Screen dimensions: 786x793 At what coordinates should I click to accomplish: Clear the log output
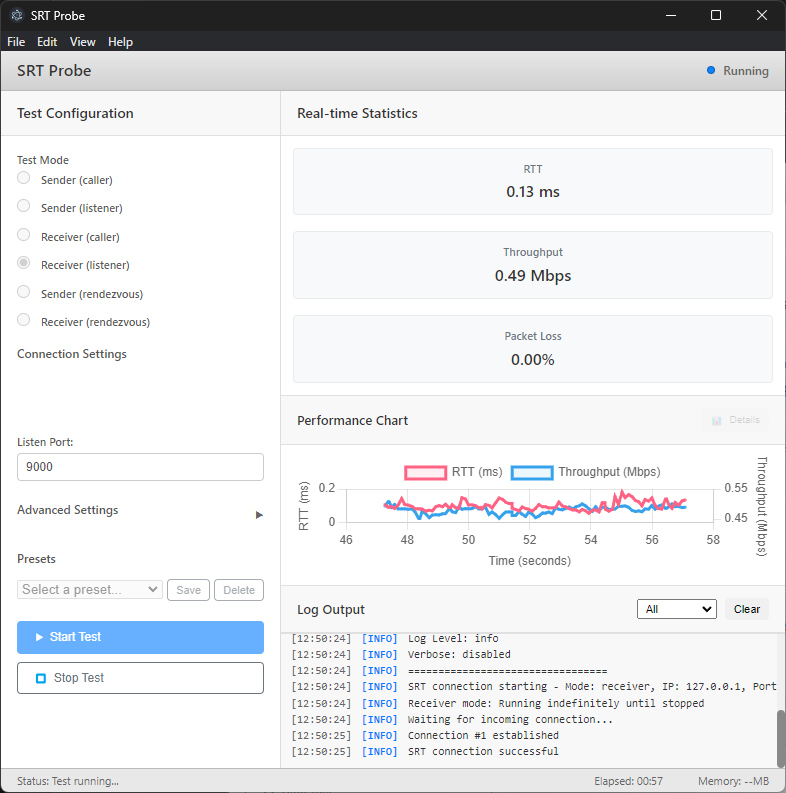747,609
